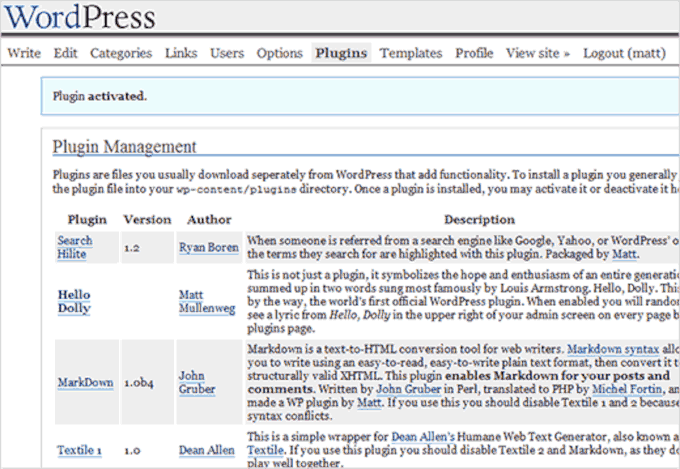Click Hello Dolly plugin name
The image size is (680, 469).
(74, 301)
